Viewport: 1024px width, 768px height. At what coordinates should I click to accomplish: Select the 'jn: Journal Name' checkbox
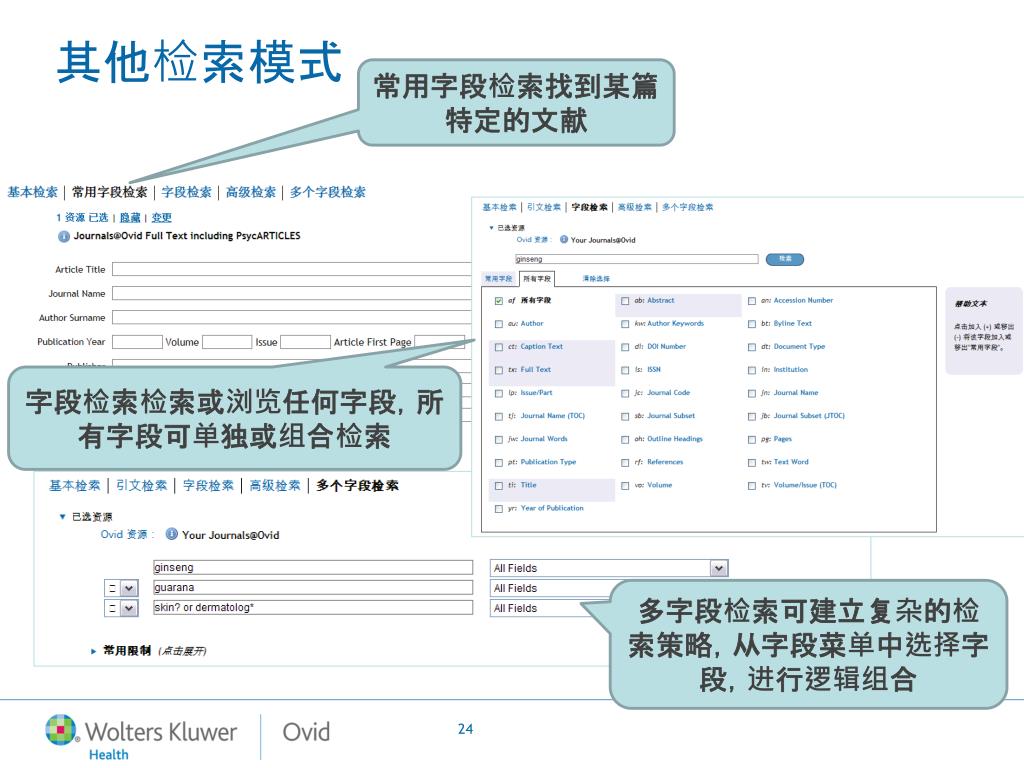point(752,394)
